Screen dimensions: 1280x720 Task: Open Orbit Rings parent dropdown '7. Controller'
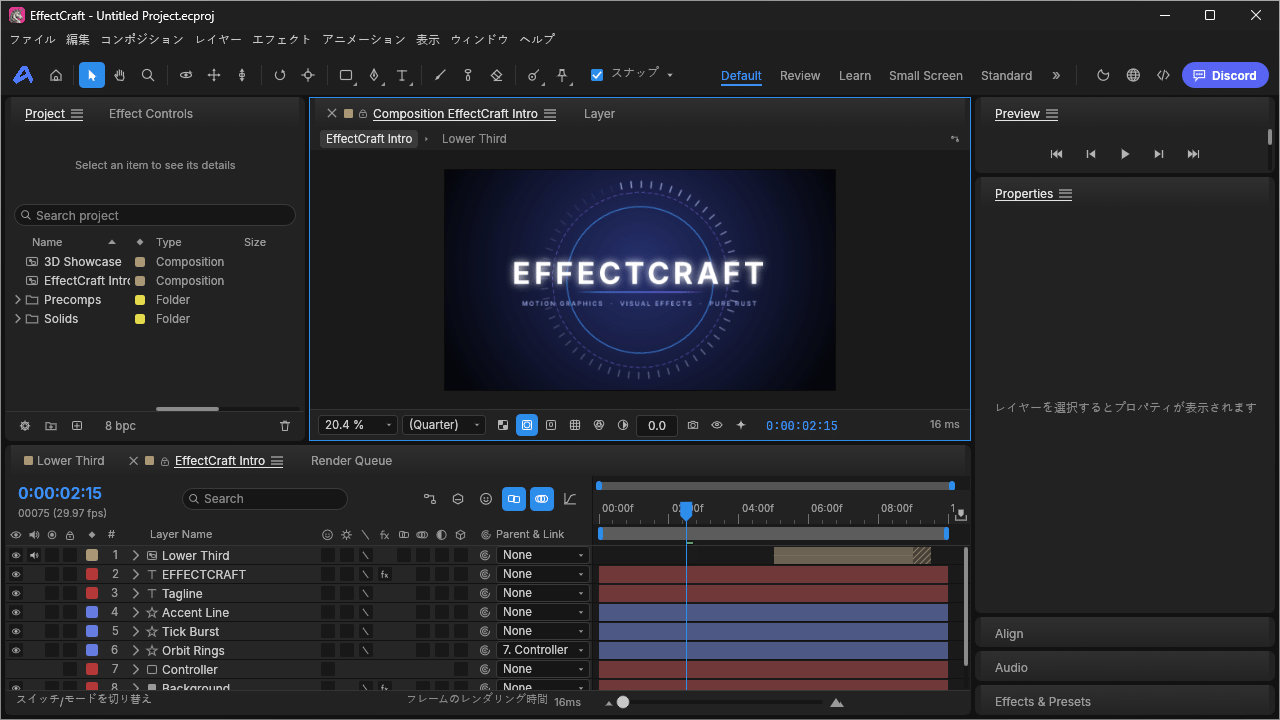pos(543,650)
